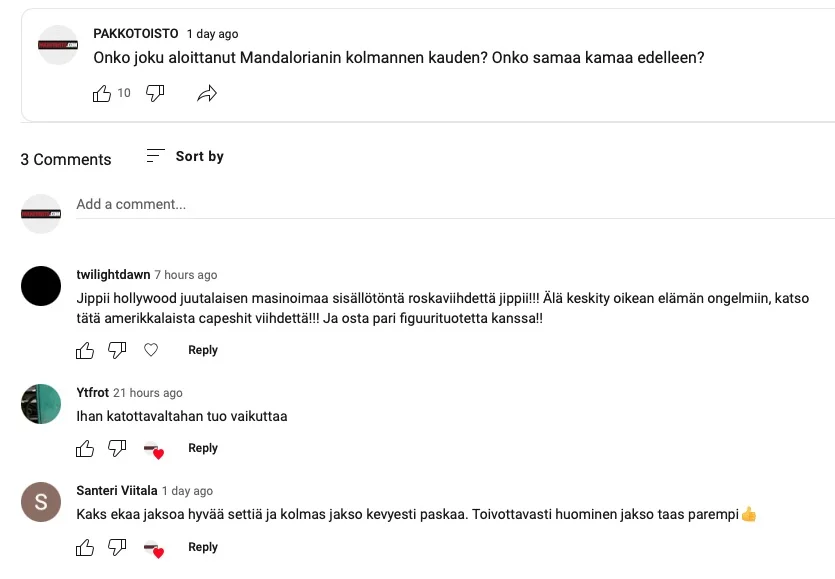
Task: Reply to twilightdawn's comment
Action: click(203, 350)
